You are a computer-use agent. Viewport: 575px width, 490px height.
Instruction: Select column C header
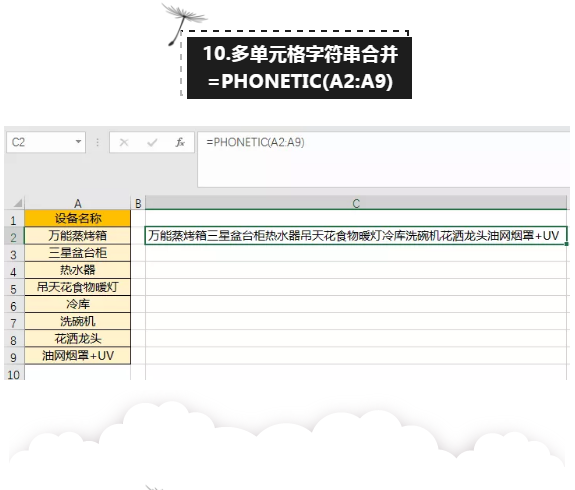[x=356, y=203]
